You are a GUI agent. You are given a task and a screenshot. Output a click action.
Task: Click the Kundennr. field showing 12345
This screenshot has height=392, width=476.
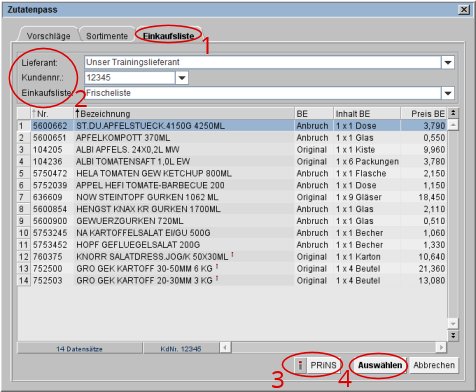130,78
